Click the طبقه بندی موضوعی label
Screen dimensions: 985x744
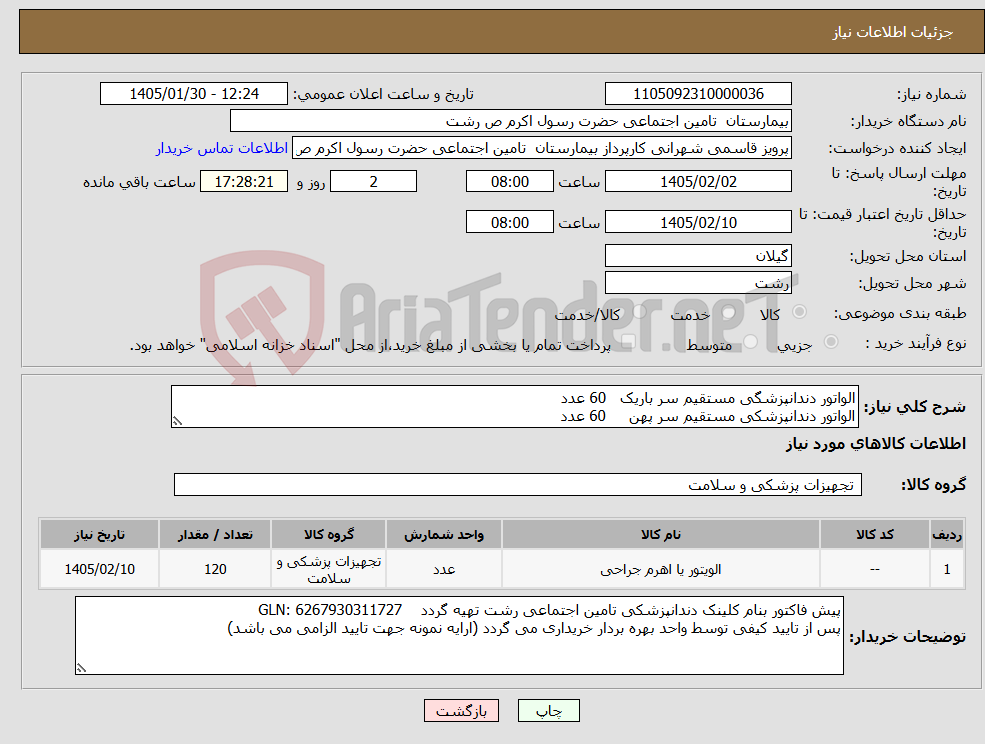click(x=900, y=313)
